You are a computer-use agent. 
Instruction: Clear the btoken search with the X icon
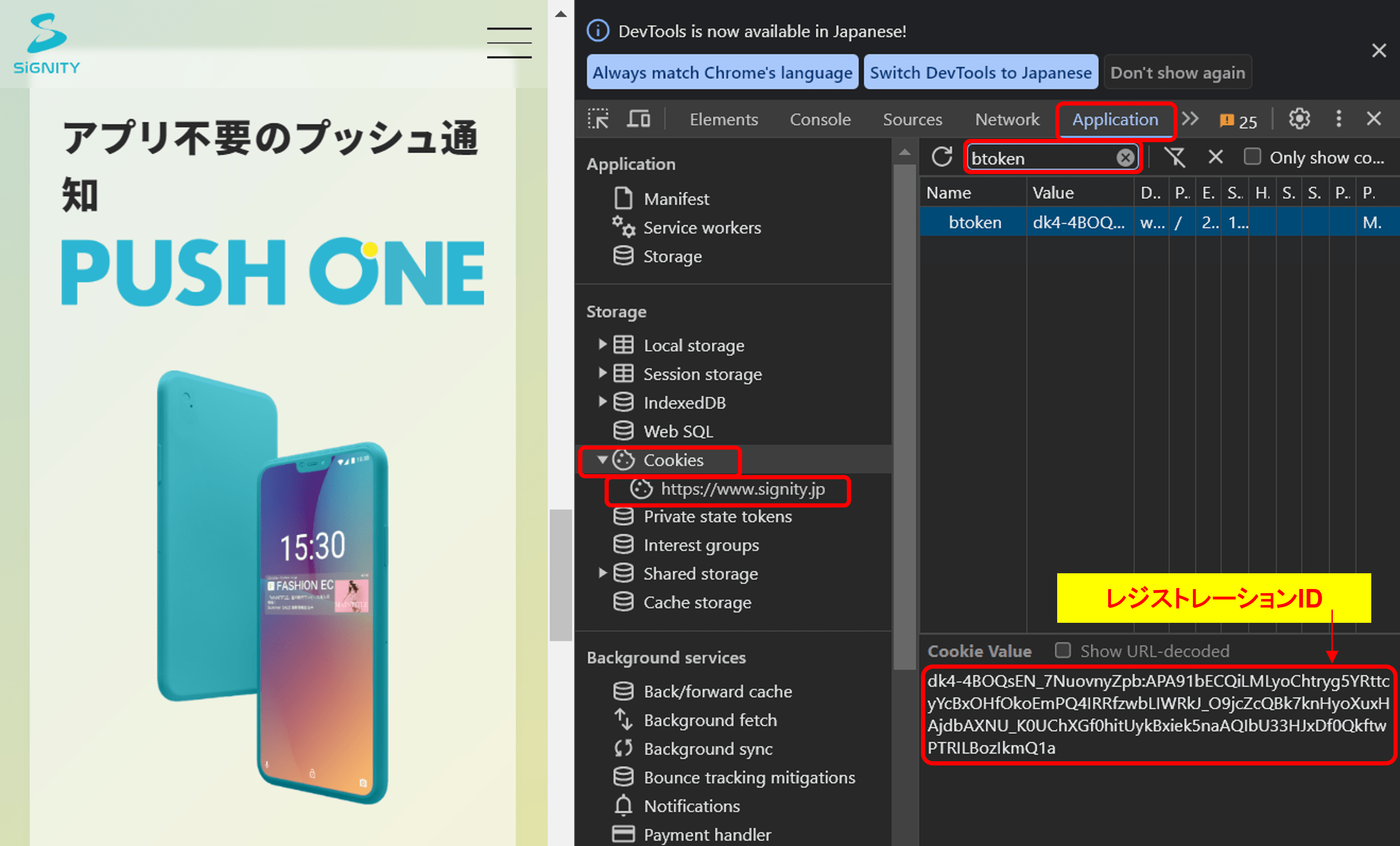pos(1125,158)
